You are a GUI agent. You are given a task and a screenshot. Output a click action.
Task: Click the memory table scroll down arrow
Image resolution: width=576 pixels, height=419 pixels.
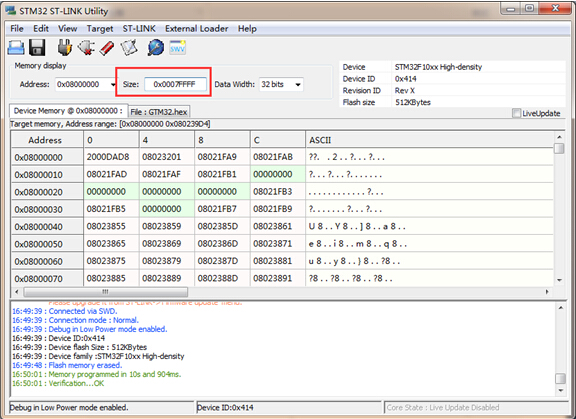pyautogui.click(x=559, y=280)
